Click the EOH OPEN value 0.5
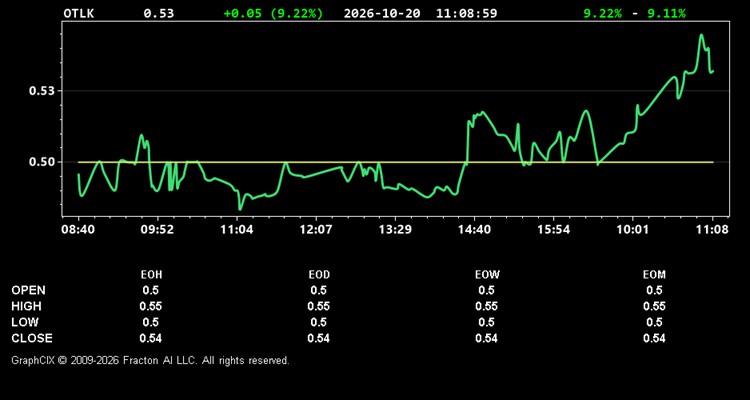 pyautogui.click(x=151, y=290)
